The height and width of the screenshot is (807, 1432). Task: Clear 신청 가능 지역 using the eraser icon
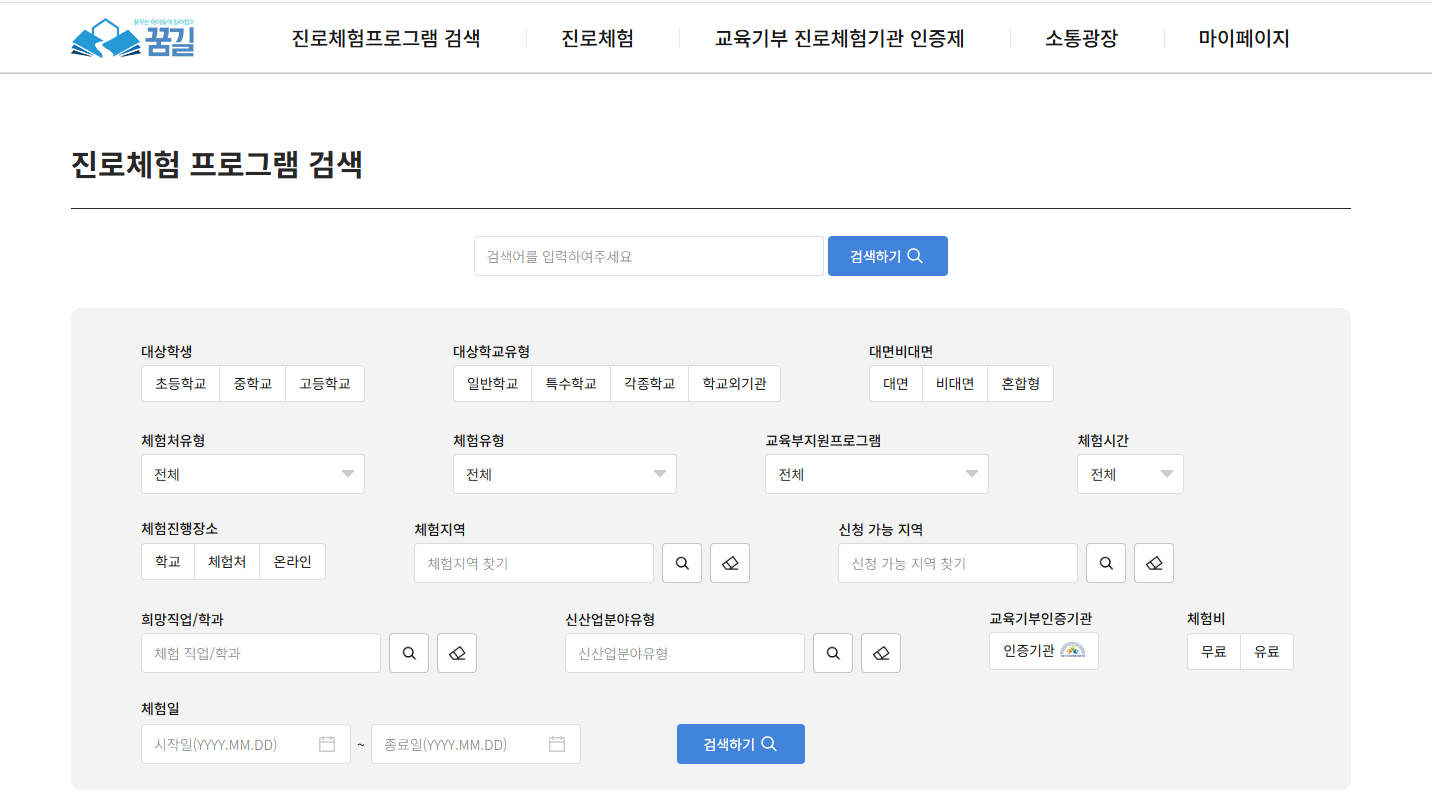[x=1153, y=562]
